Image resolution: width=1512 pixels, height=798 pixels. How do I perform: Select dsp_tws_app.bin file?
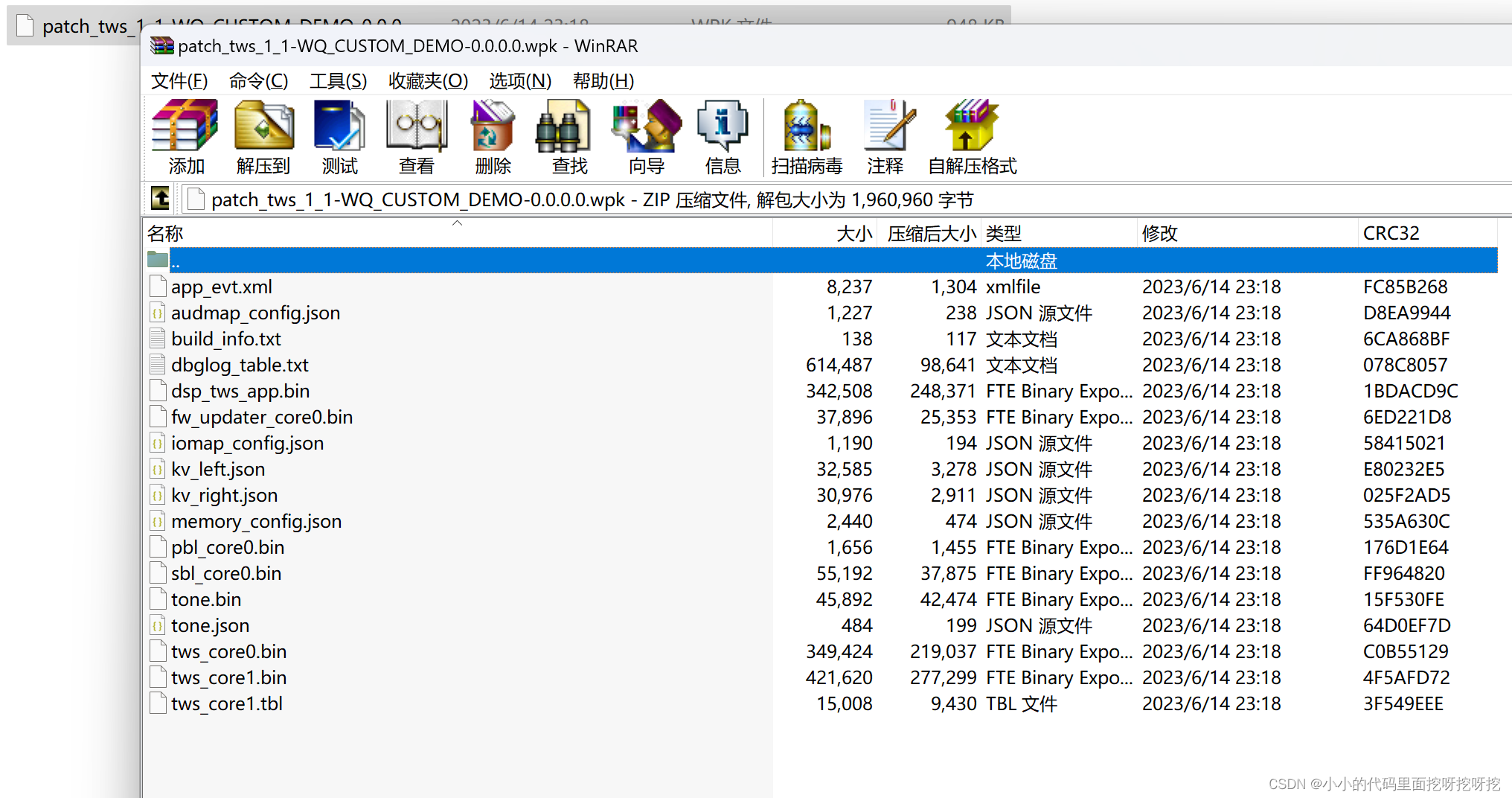(240, 391)
